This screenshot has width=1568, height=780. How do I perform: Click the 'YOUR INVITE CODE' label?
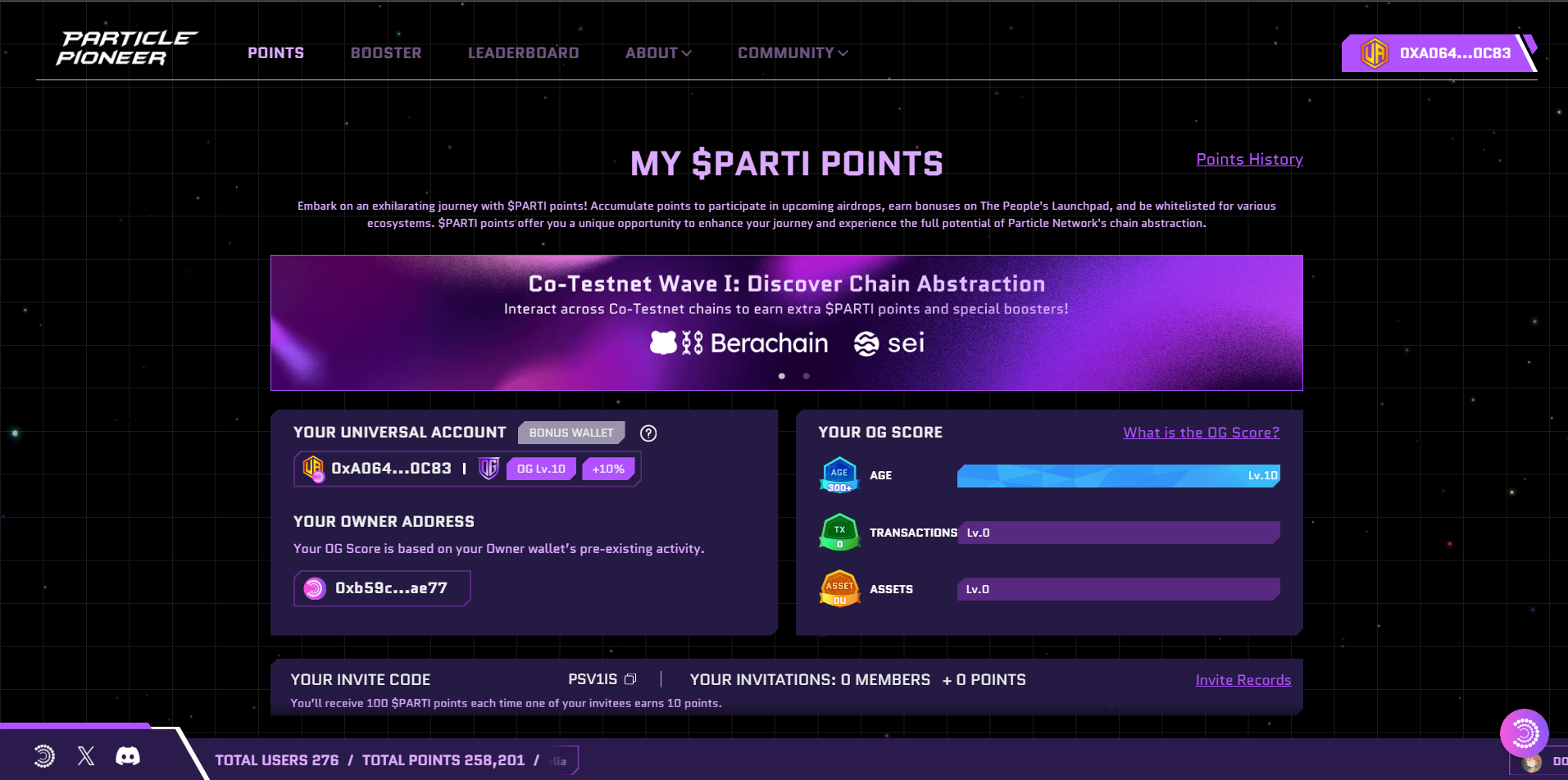coord(361,680)
